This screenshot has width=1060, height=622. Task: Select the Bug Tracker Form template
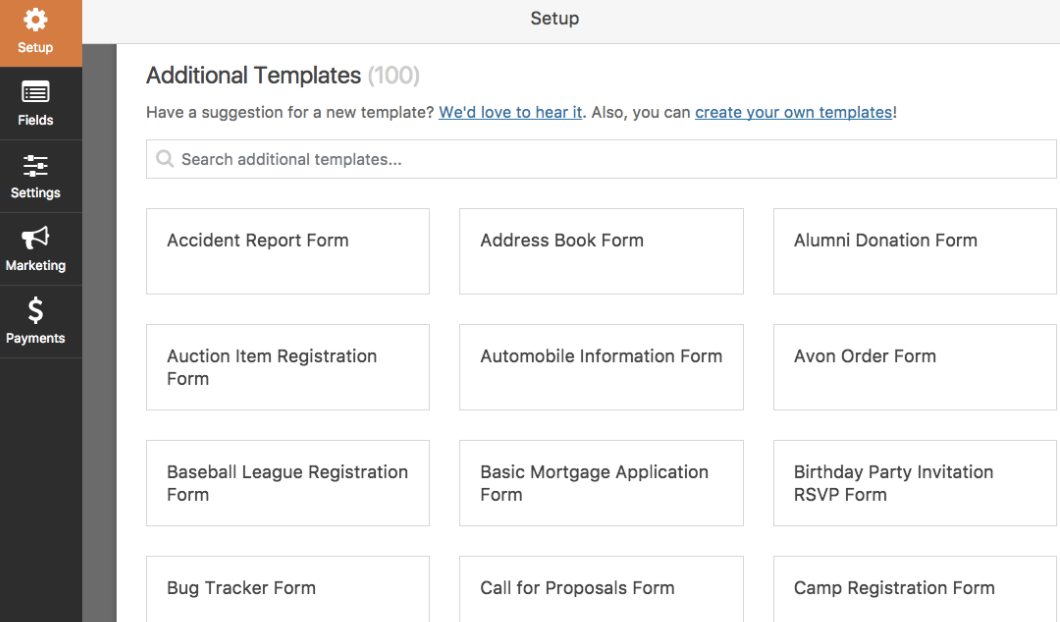coord(288,590)
